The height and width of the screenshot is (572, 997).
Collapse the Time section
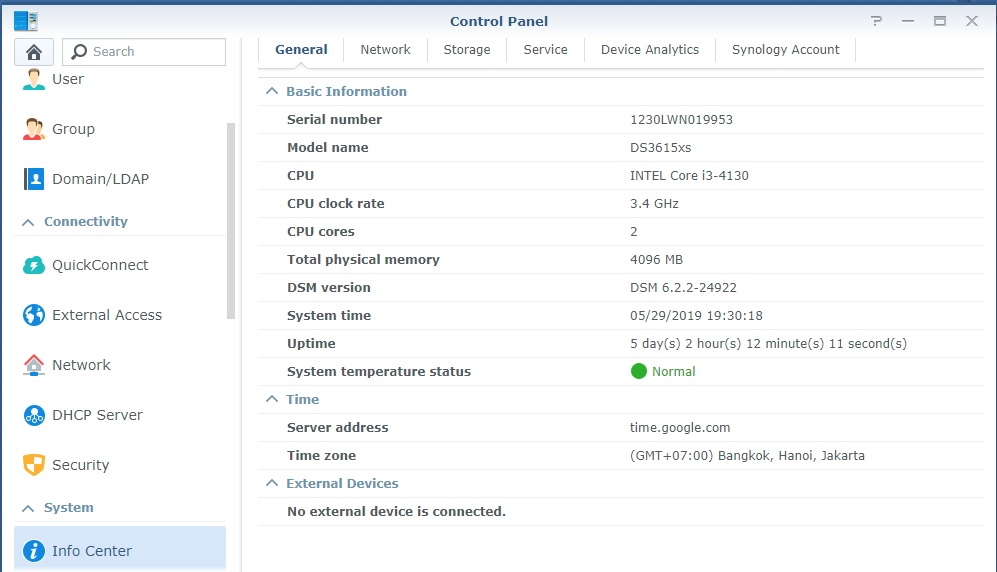tap(272, 399)
